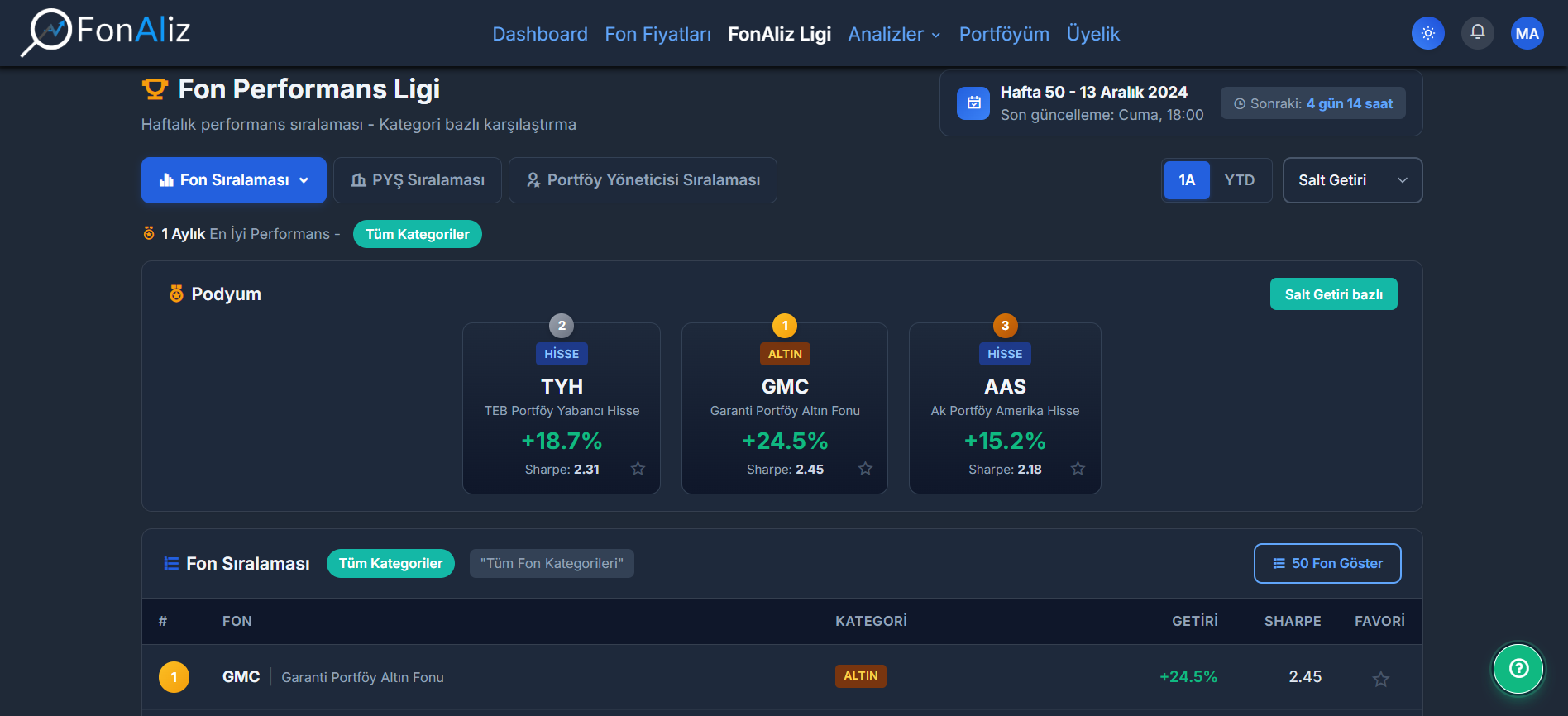
Task: Select the 1A period toggle
Action: (1187, 180)
